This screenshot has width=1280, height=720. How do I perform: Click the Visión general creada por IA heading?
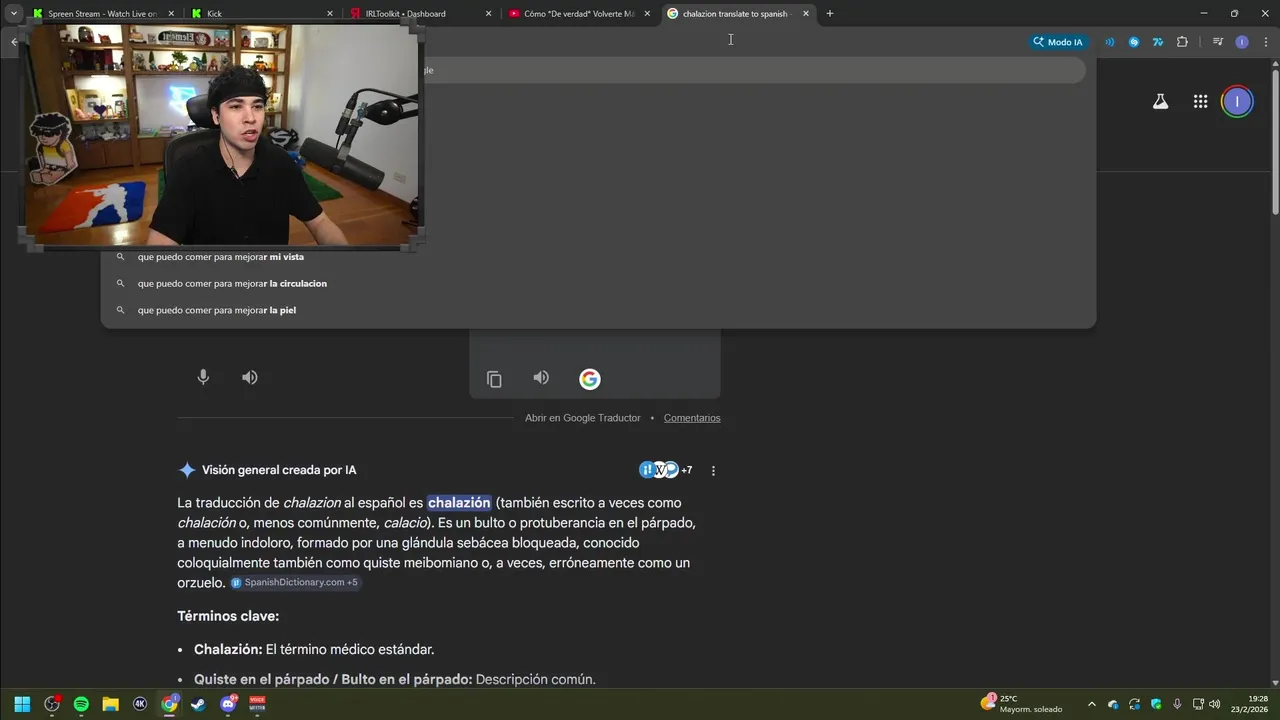tap(279, 470)
